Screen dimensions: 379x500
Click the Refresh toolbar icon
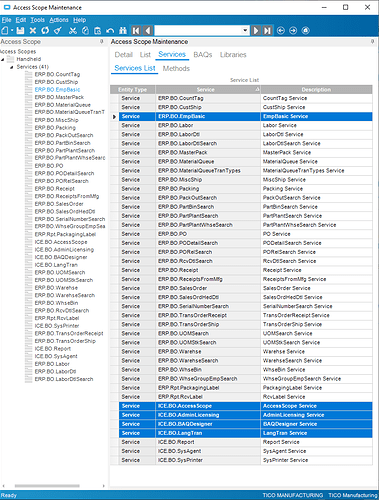tap(45, 31)
